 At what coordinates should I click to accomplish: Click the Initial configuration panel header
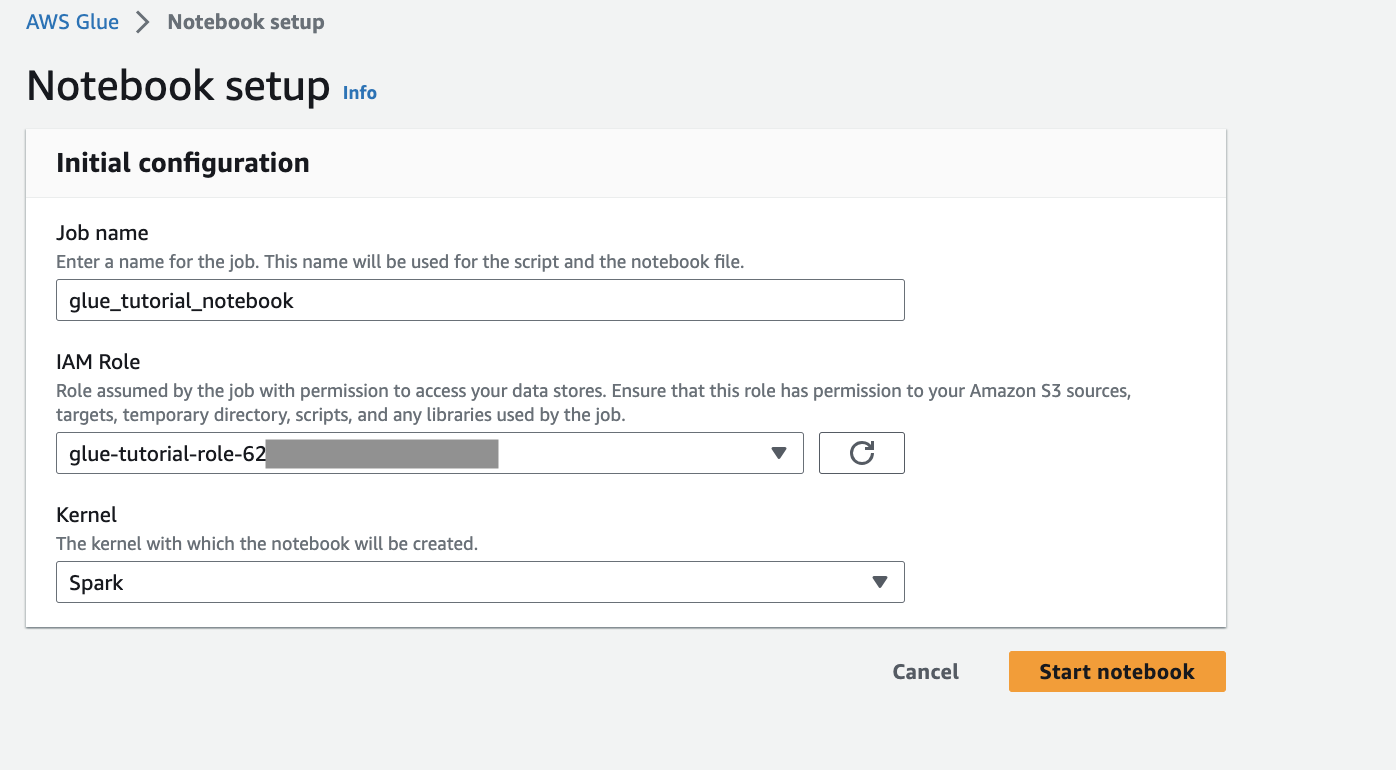[x=183, y=163]
